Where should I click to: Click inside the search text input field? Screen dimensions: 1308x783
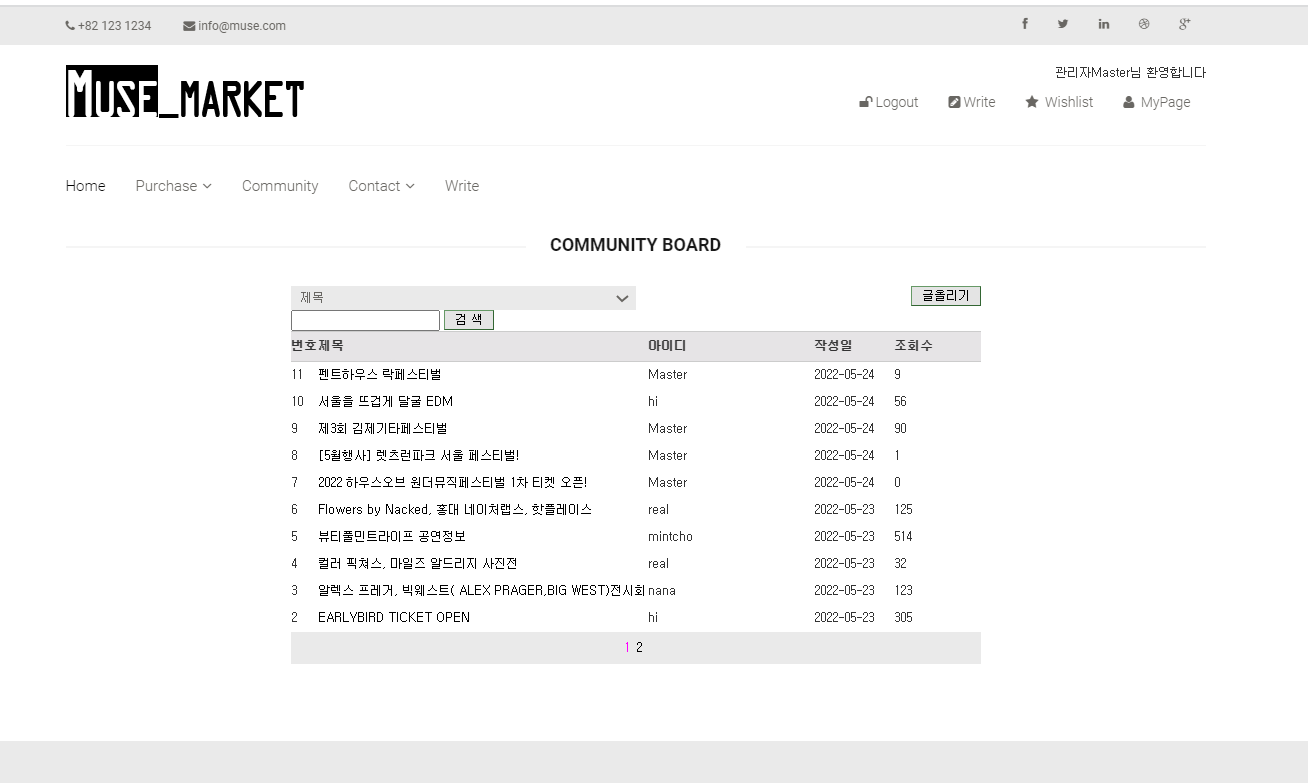[x=365, y=320]
